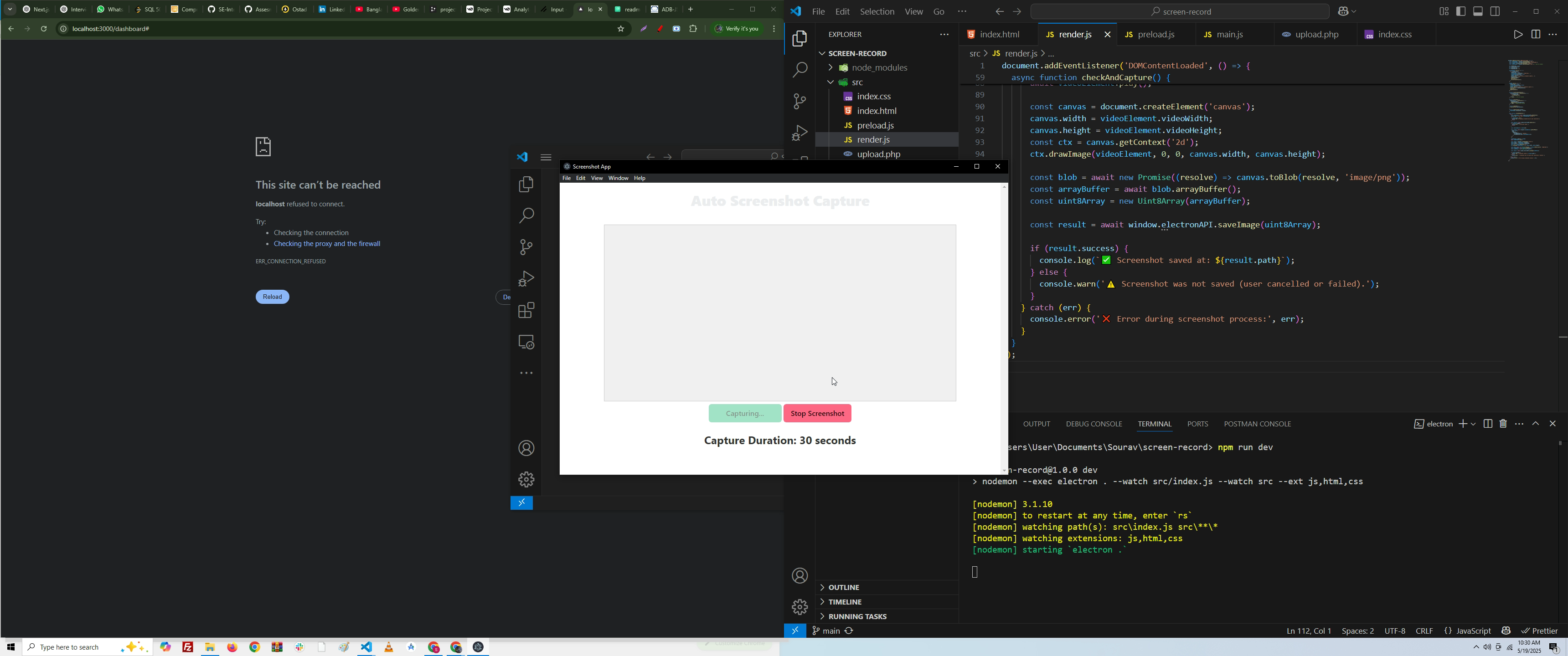Click the Reload button on error page

(x=272, y=297)
